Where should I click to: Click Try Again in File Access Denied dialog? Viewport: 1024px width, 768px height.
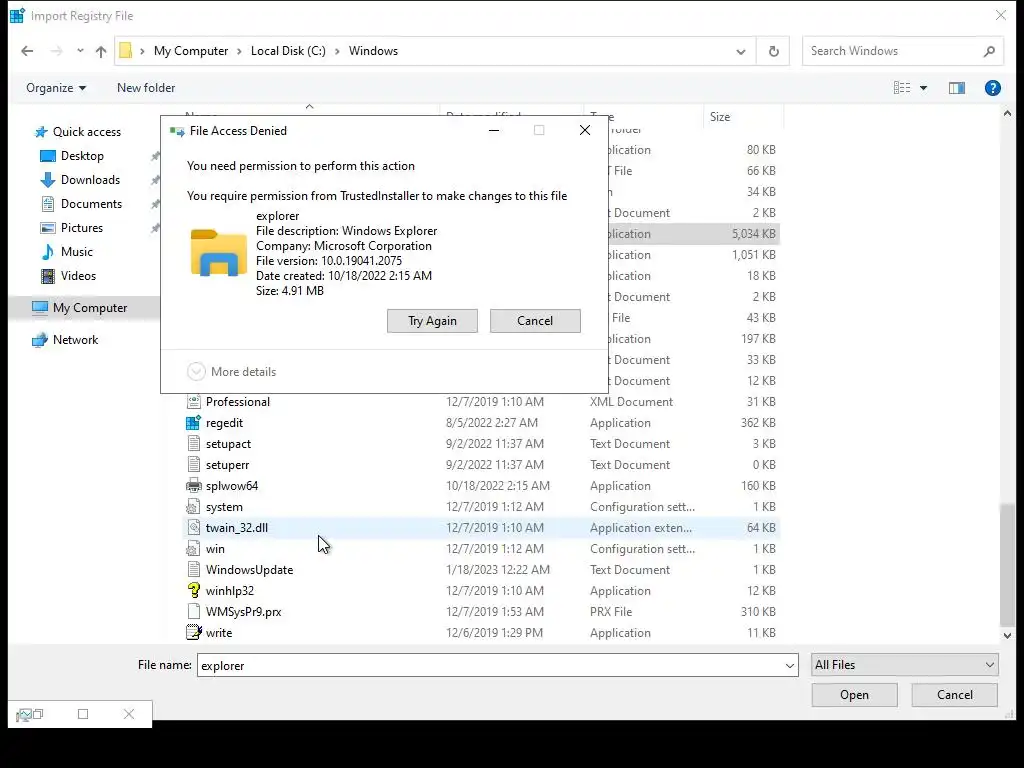tap(432, 321)
